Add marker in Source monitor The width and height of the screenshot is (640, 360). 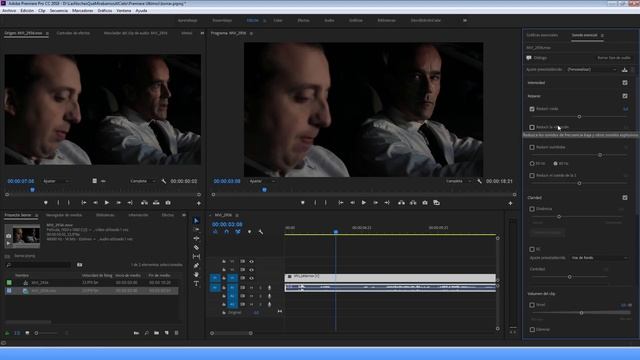point(46,203)
